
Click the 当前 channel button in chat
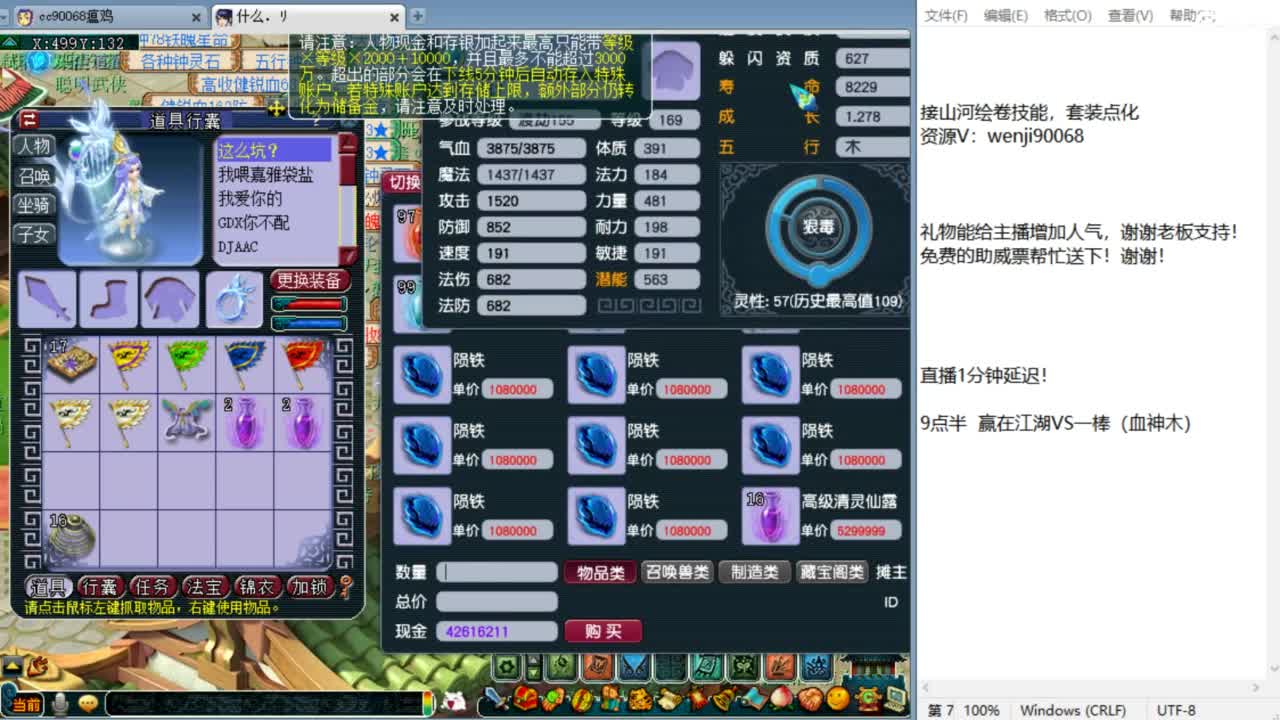click(27, 705)
